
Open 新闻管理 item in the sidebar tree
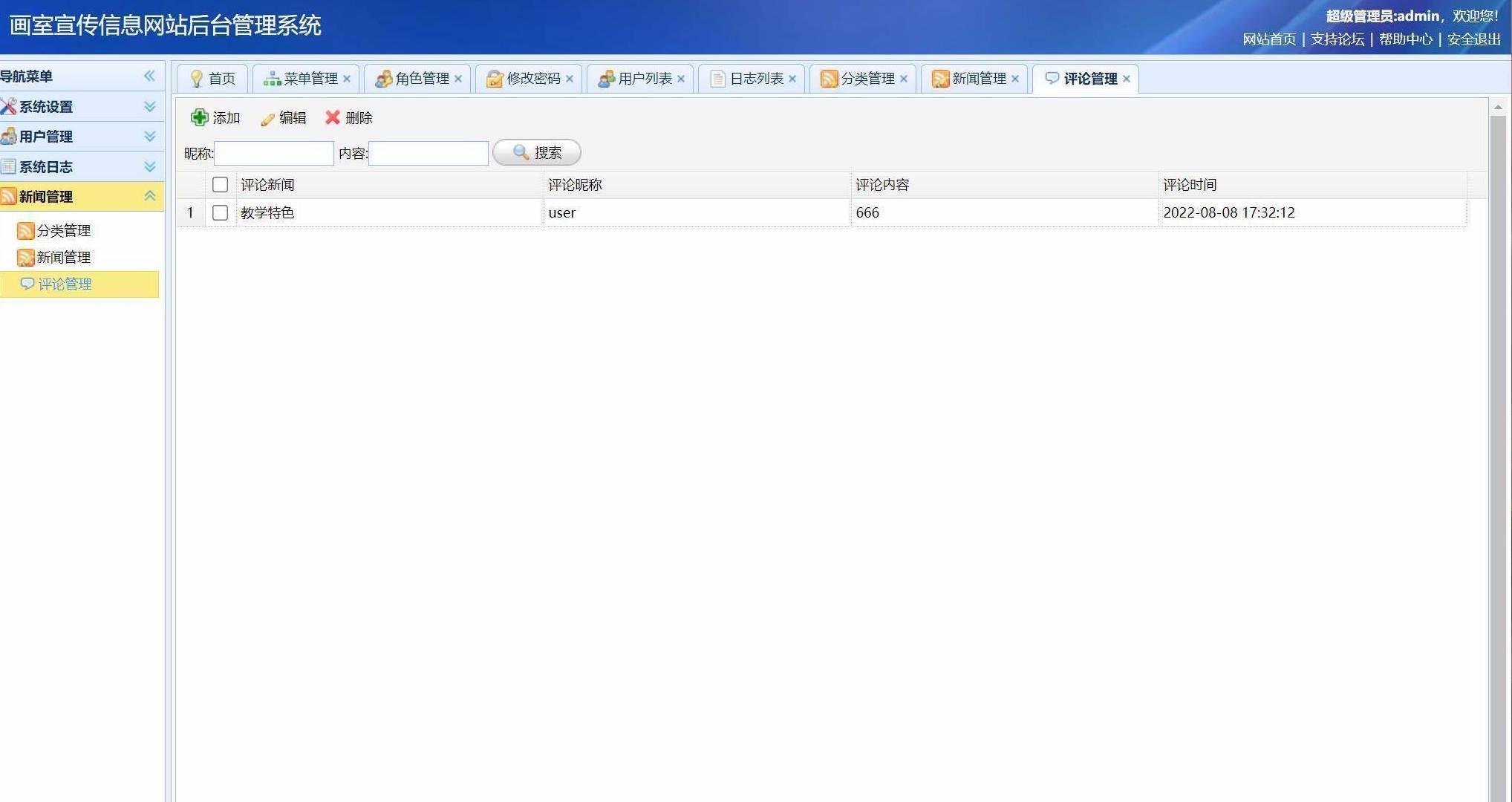pyautogui.click(x=63, y=258)
